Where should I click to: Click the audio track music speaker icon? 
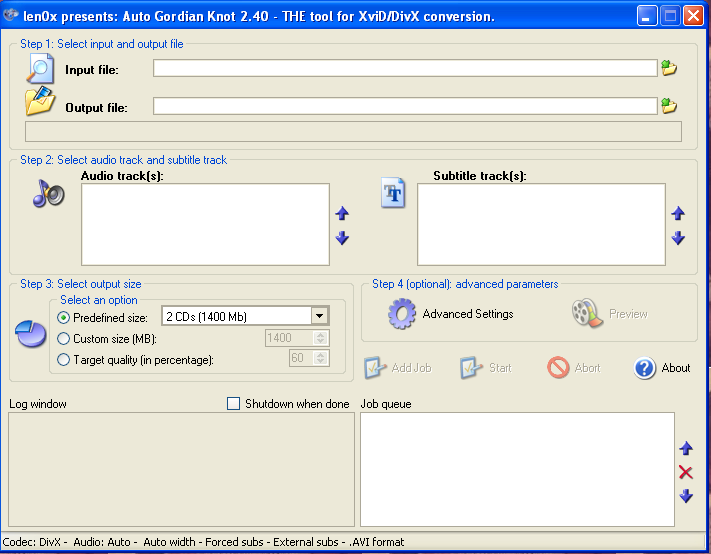point(49,194)
